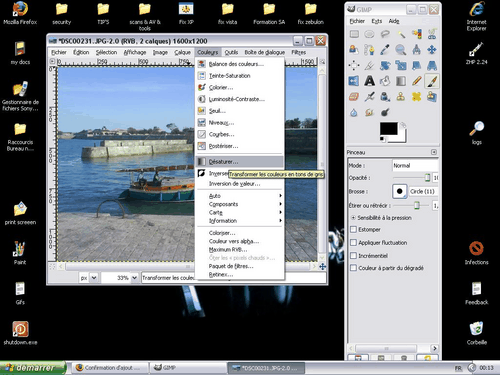500x375 pixels.
Task: Click the foreground black color swatch
Action: [388, 129]
